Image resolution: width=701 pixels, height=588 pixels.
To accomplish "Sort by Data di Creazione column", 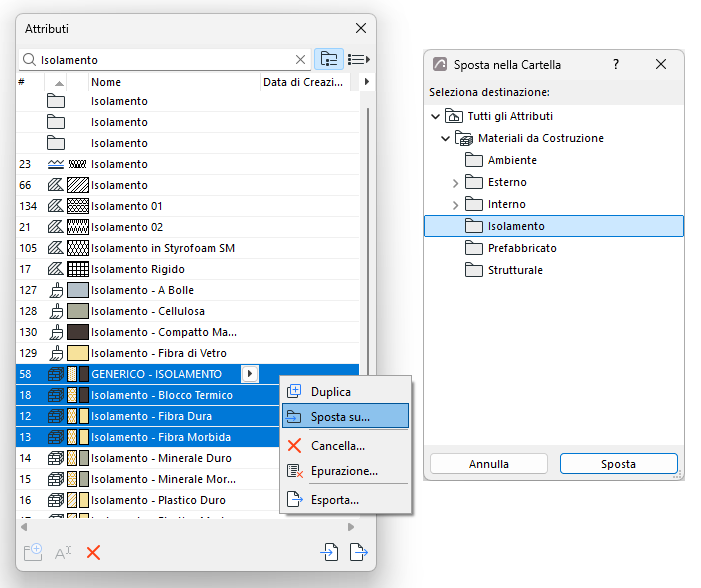I will (303, 82).
